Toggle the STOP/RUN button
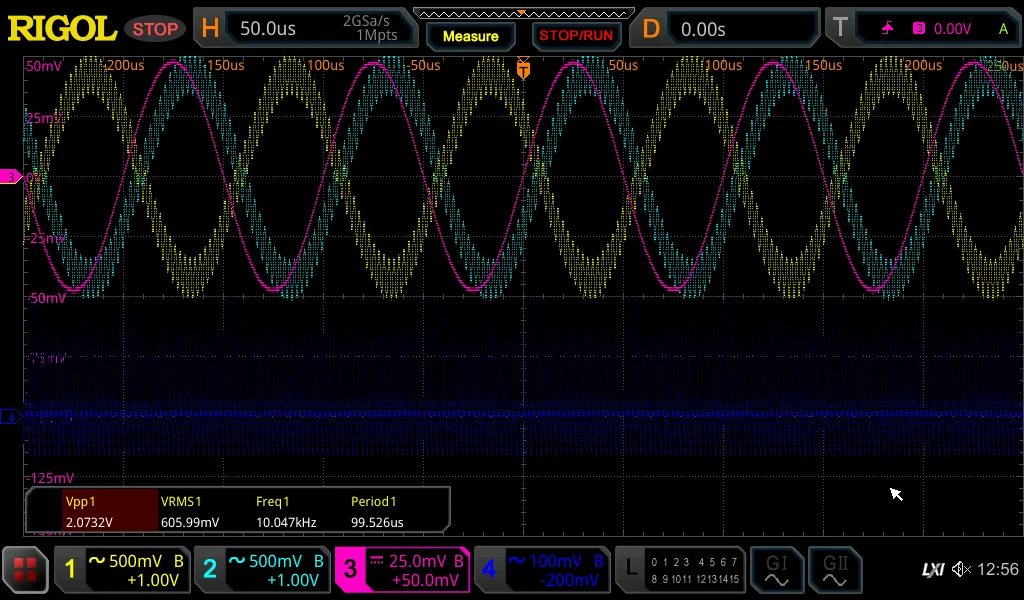The height and width of the screenshot is (600, 1024). coord(576,35)
